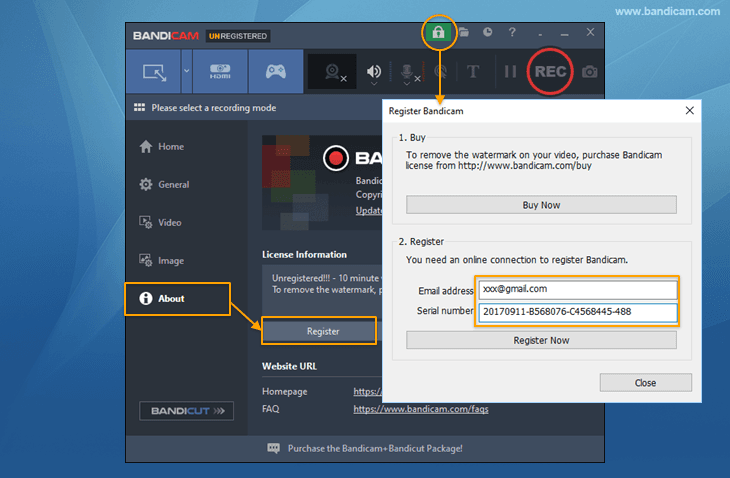Screen dimensions: 730x478
Task: Expand the screen recording mode dropdown arrow
Action: click(x=187, y=71)
